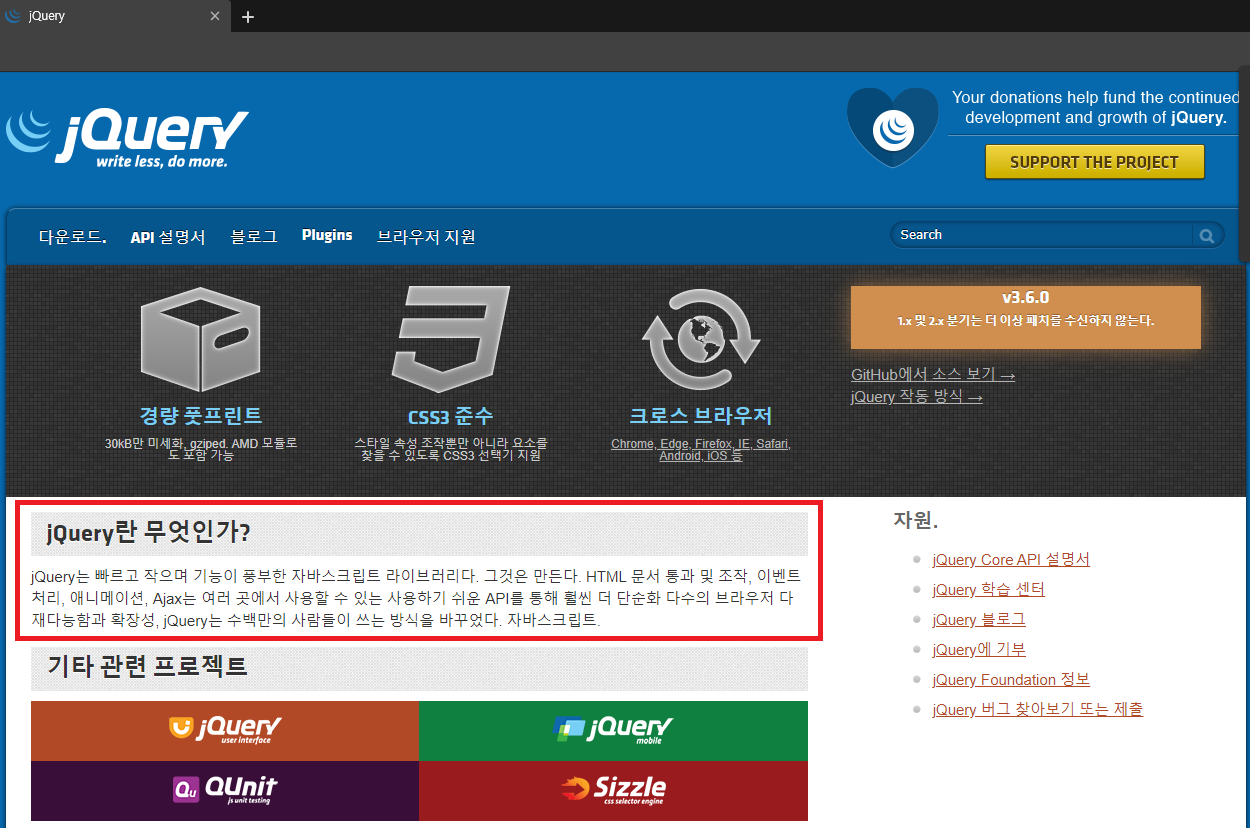Open the jQuery 학습 센터 link
This screenshot has height=828, width=1250.
click(x=988, y=589)
